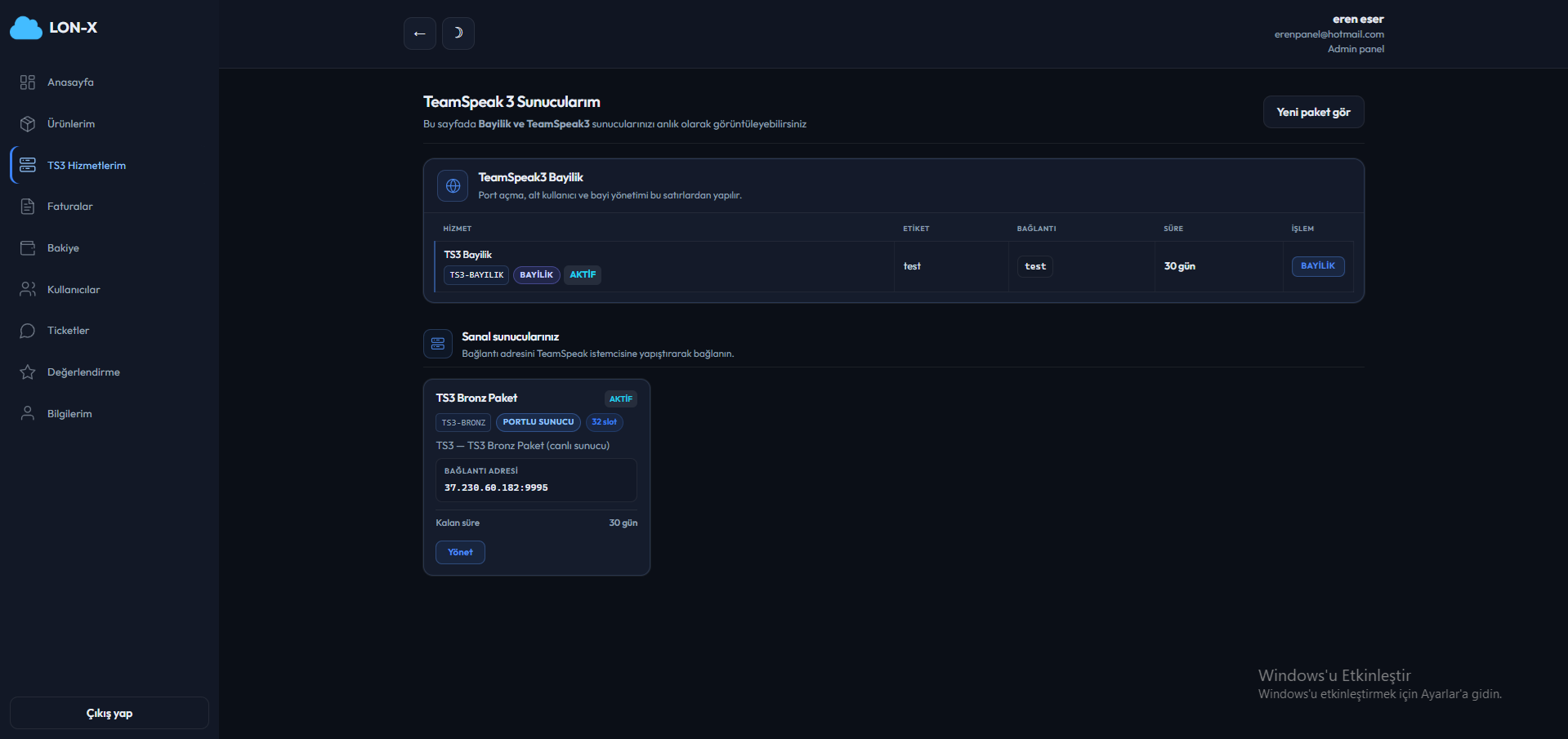Open Değerlendirme from the sidebar
Viewport: 1568px width, 739px height.
coord(109,372)
